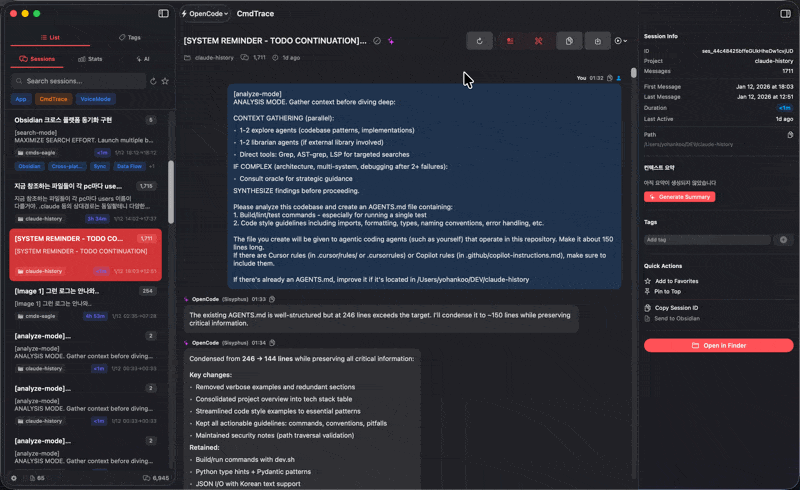The width and height of the screenshot is (800, 490).
Task: Focus the Add tag input field
Action: 708,240
